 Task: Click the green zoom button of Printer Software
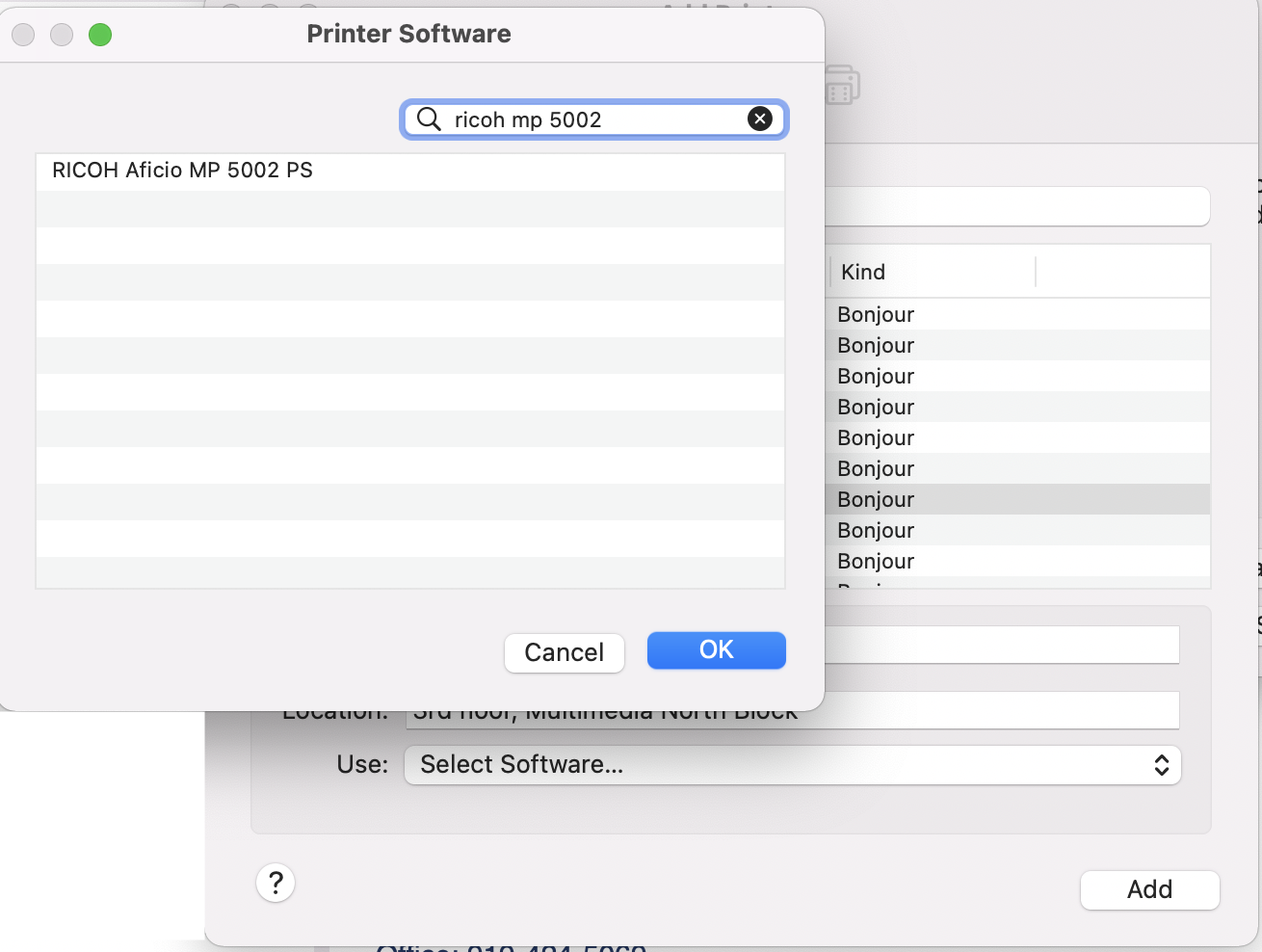pyautogui.click(x=100, y=35)
